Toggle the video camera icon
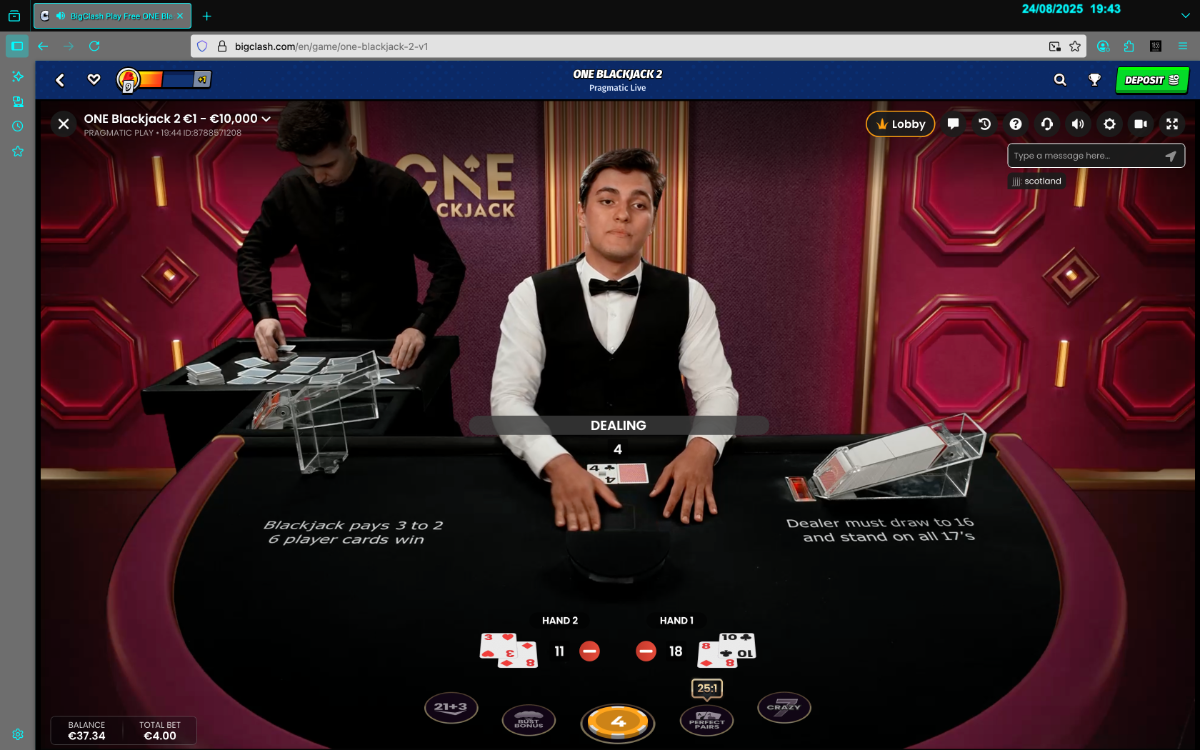 pyautogui.click(x=1140, y=124)
